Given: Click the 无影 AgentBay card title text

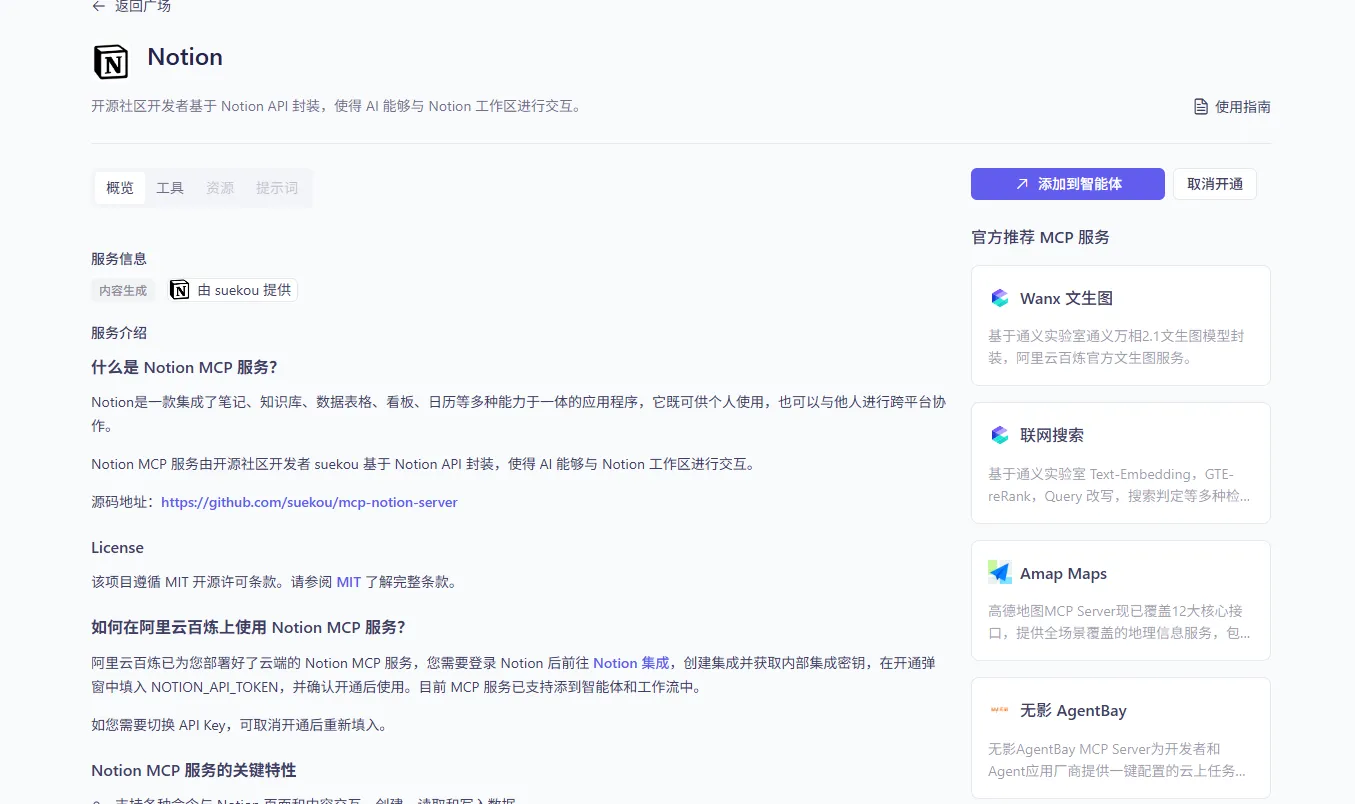Looking at the screenshot, I should 1073,711.
